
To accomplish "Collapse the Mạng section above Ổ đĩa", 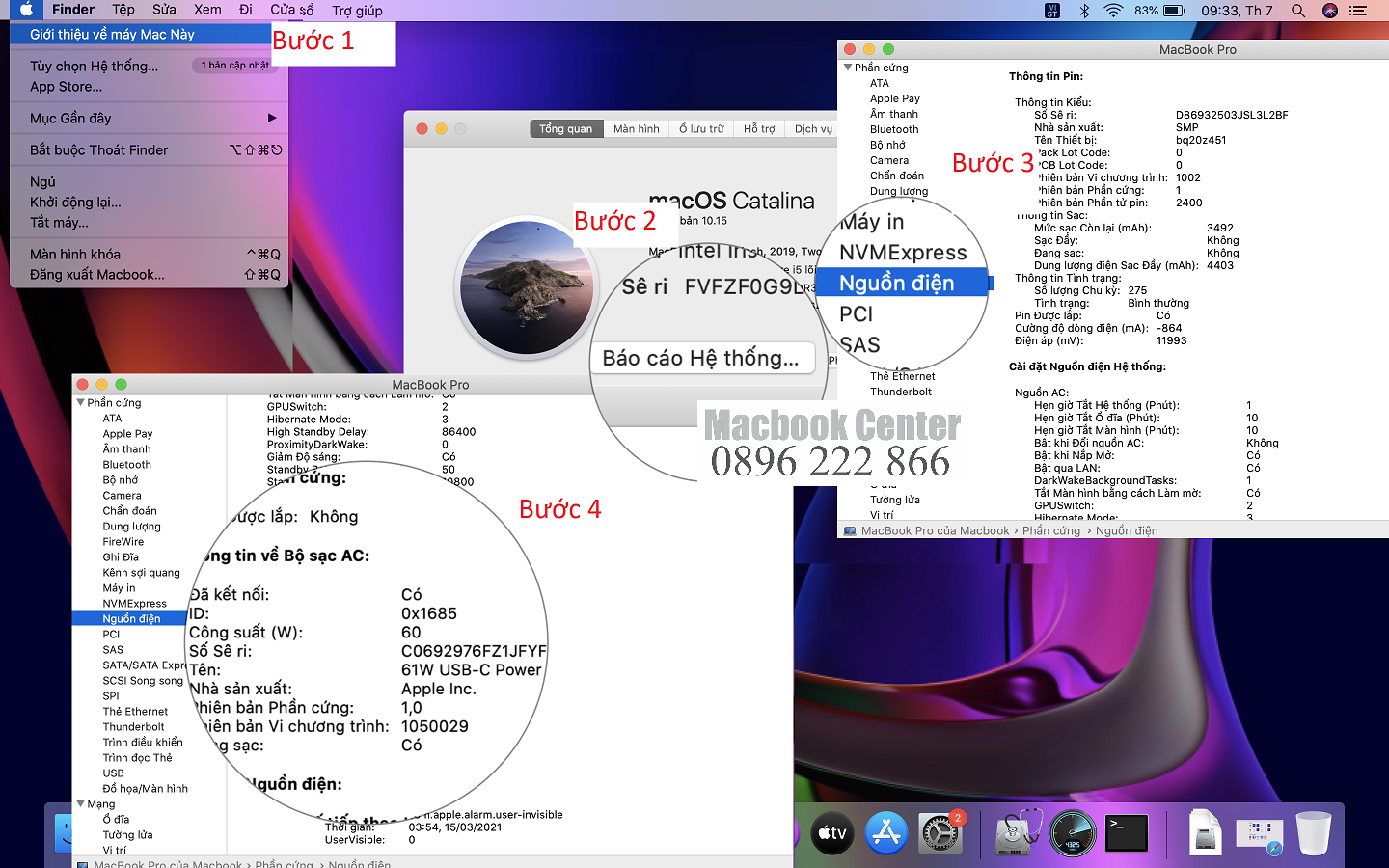I will [80, 803].
